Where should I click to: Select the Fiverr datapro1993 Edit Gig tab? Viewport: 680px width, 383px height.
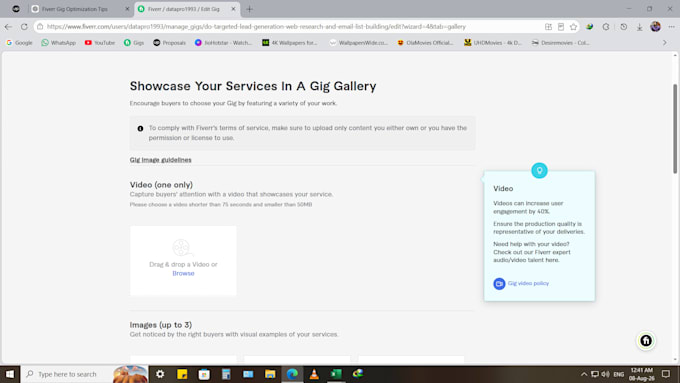click(187, 9)
